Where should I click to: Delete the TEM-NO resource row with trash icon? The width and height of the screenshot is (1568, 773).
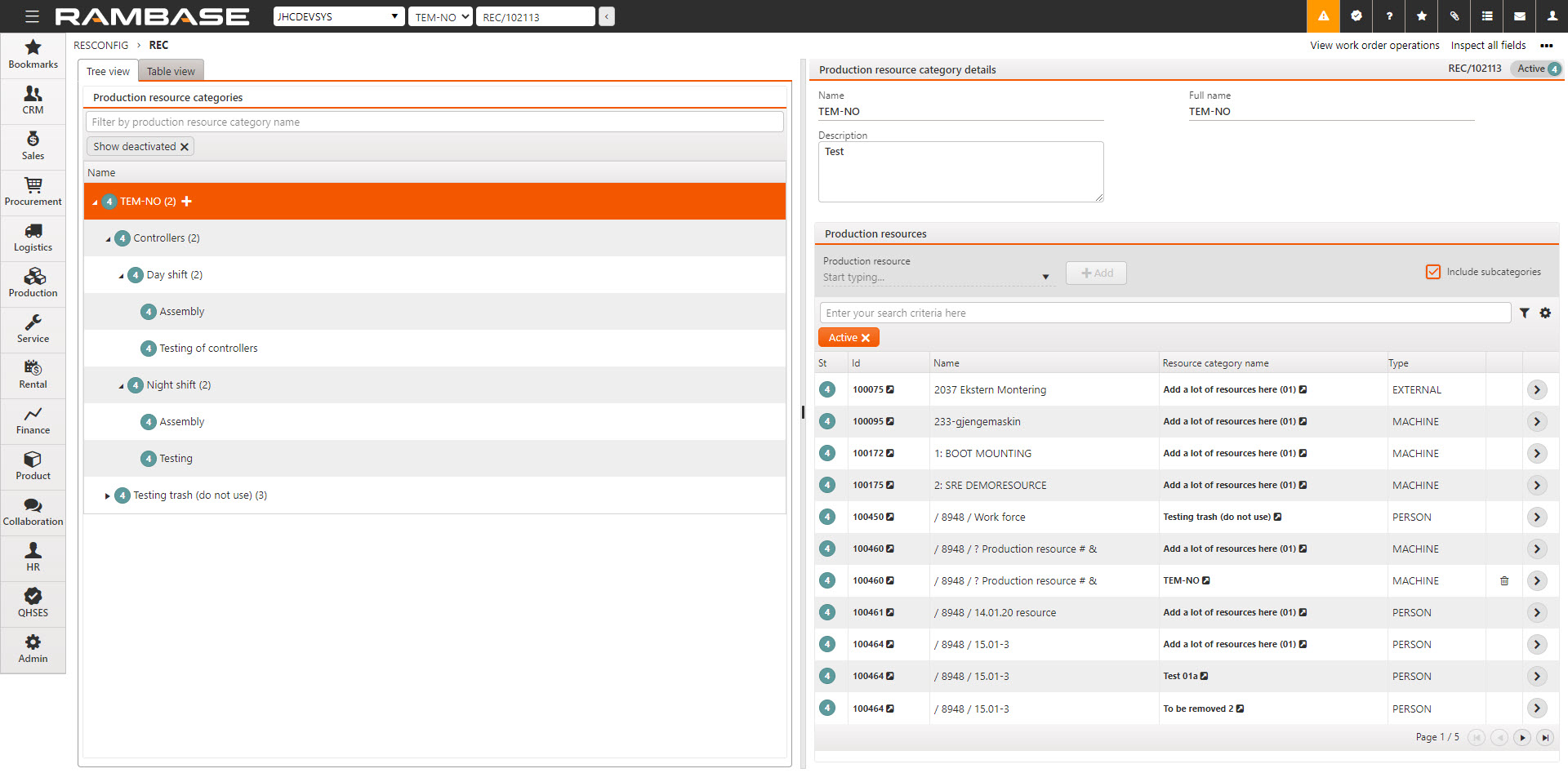1504,581
